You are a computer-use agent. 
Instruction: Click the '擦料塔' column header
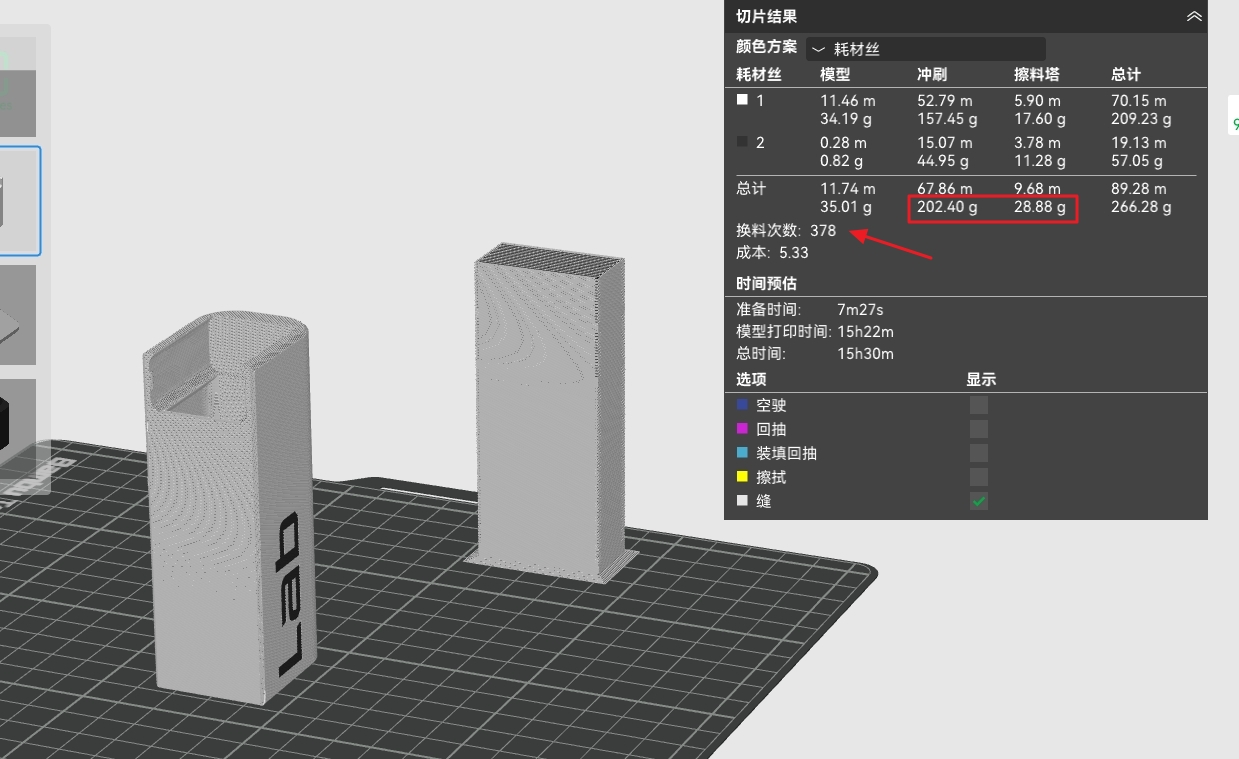coord(1037,74)
